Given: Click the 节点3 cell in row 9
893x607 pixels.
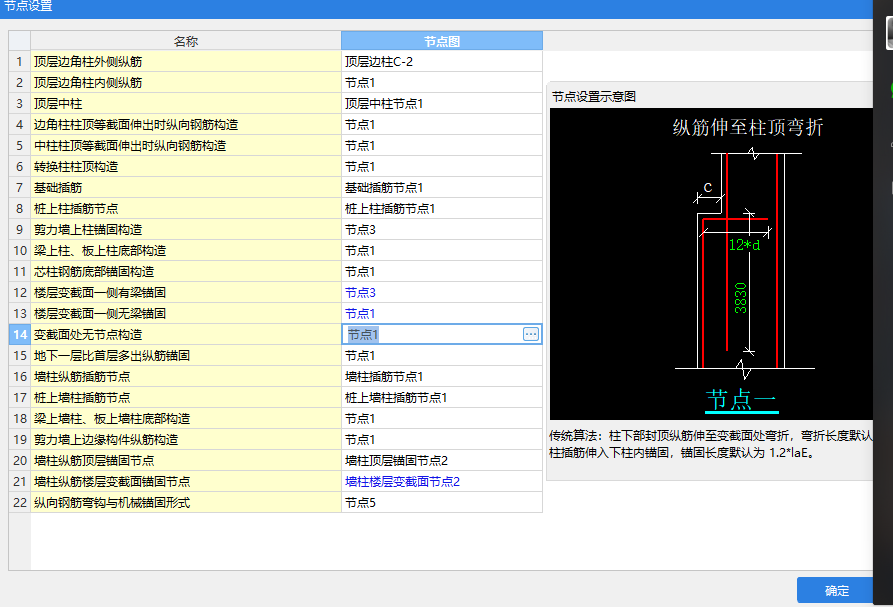Looking at the screenshot, I should [441, 229].
